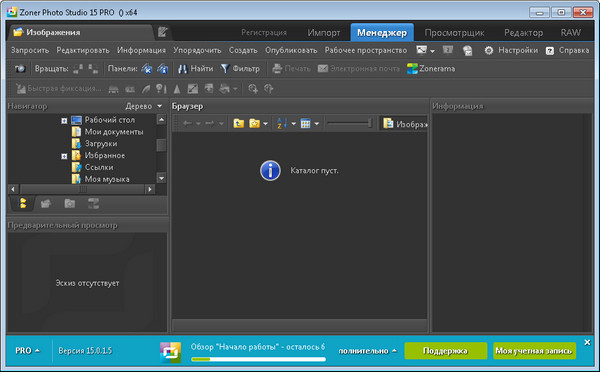Screen dimensions: 600x372
Task: Open the Запросить menu
Action: click(x=30, y=51)
